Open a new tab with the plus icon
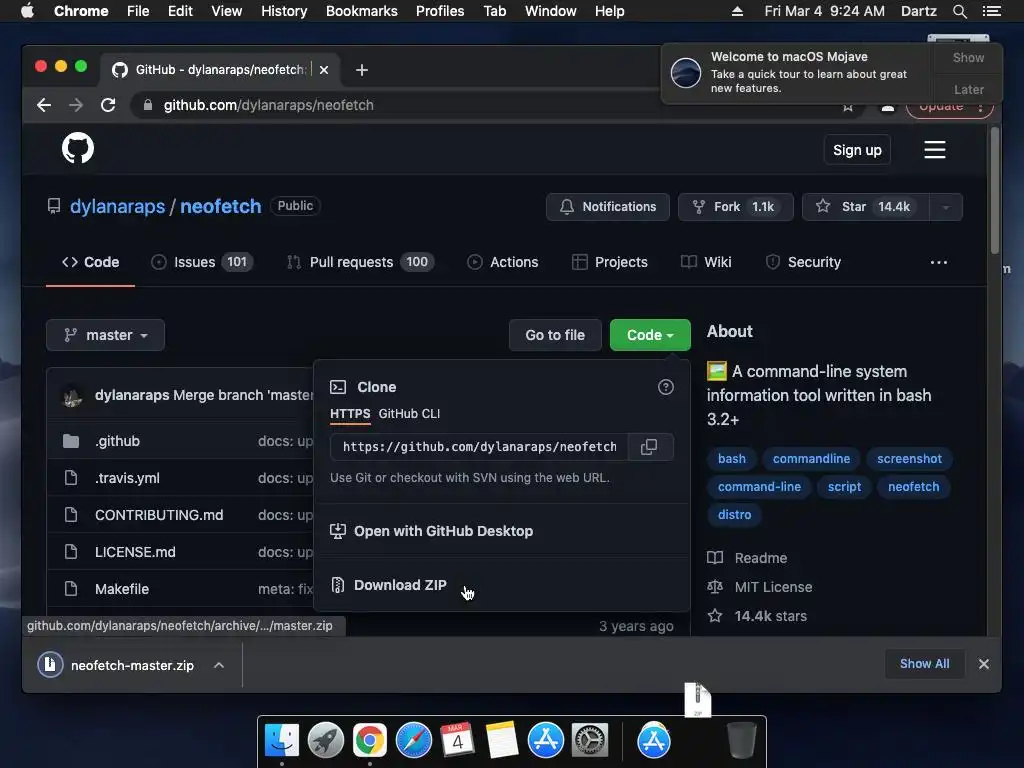 pyautogui.click(x=362, y=70)
